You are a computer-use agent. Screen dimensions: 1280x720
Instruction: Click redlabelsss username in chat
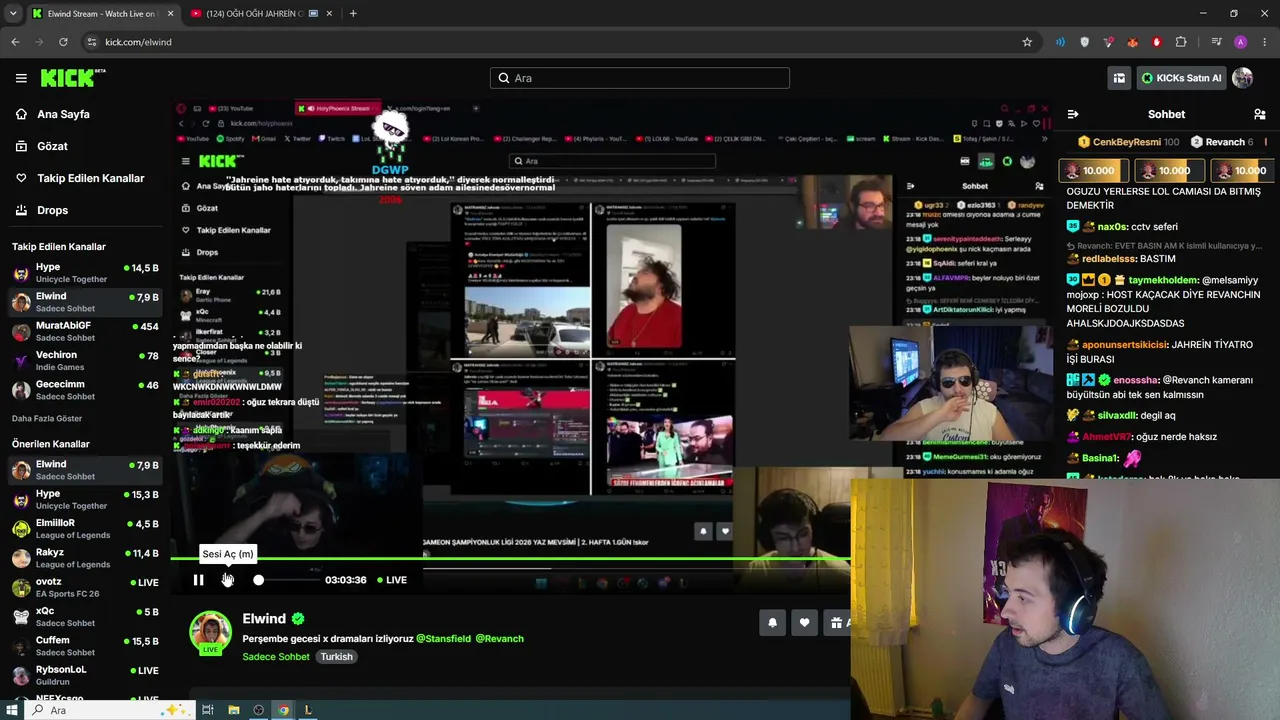[x=1109, y=259]
